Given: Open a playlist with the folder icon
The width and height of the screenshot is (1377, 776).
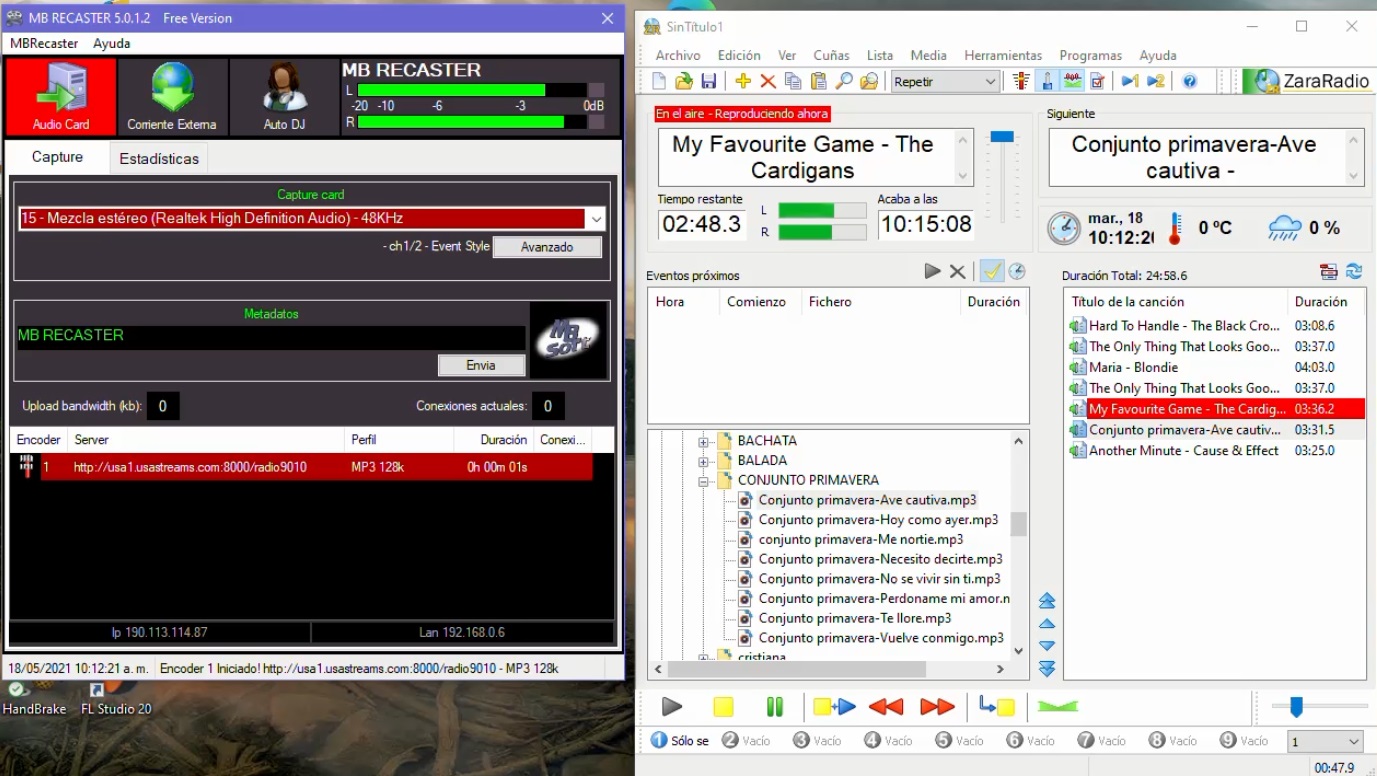Looking at the screenshot, I should click(684, 82).
